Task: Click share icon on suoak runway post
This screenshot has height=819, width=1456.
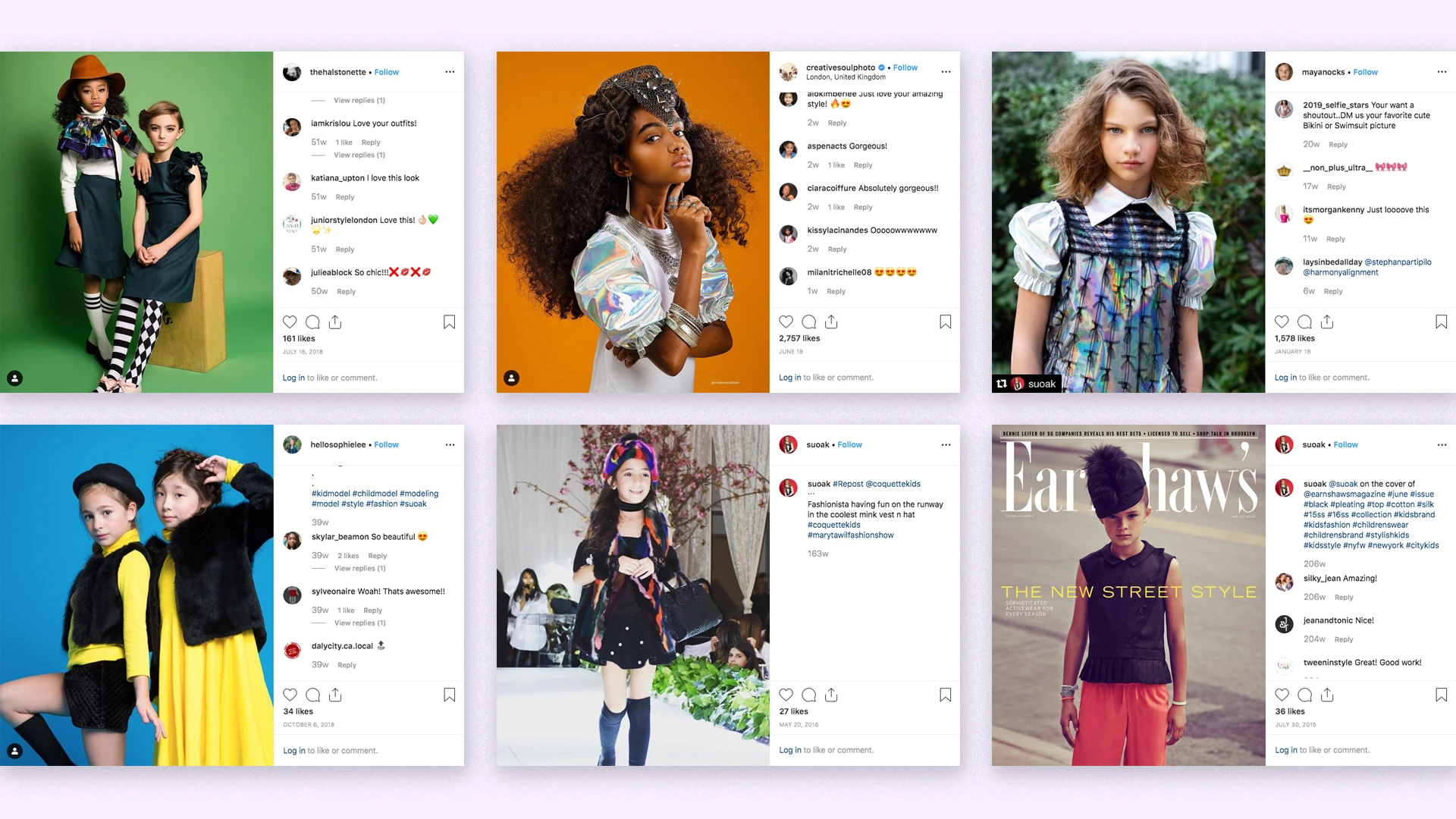Action: point(831,695)
